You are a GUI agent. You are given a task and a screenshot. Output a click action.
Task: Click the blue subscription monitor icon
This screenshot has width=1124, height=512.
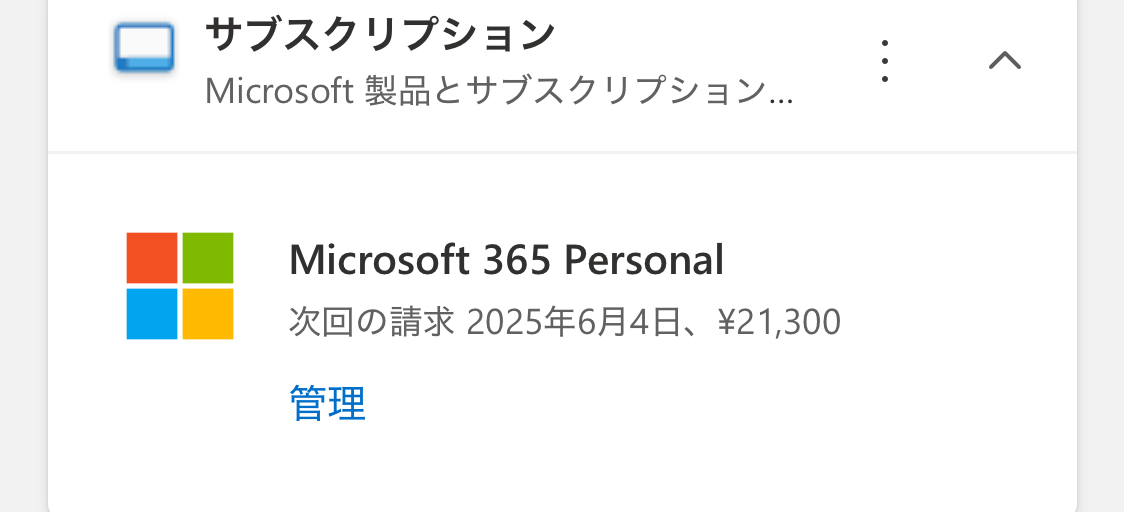click(x=144, y=48)
